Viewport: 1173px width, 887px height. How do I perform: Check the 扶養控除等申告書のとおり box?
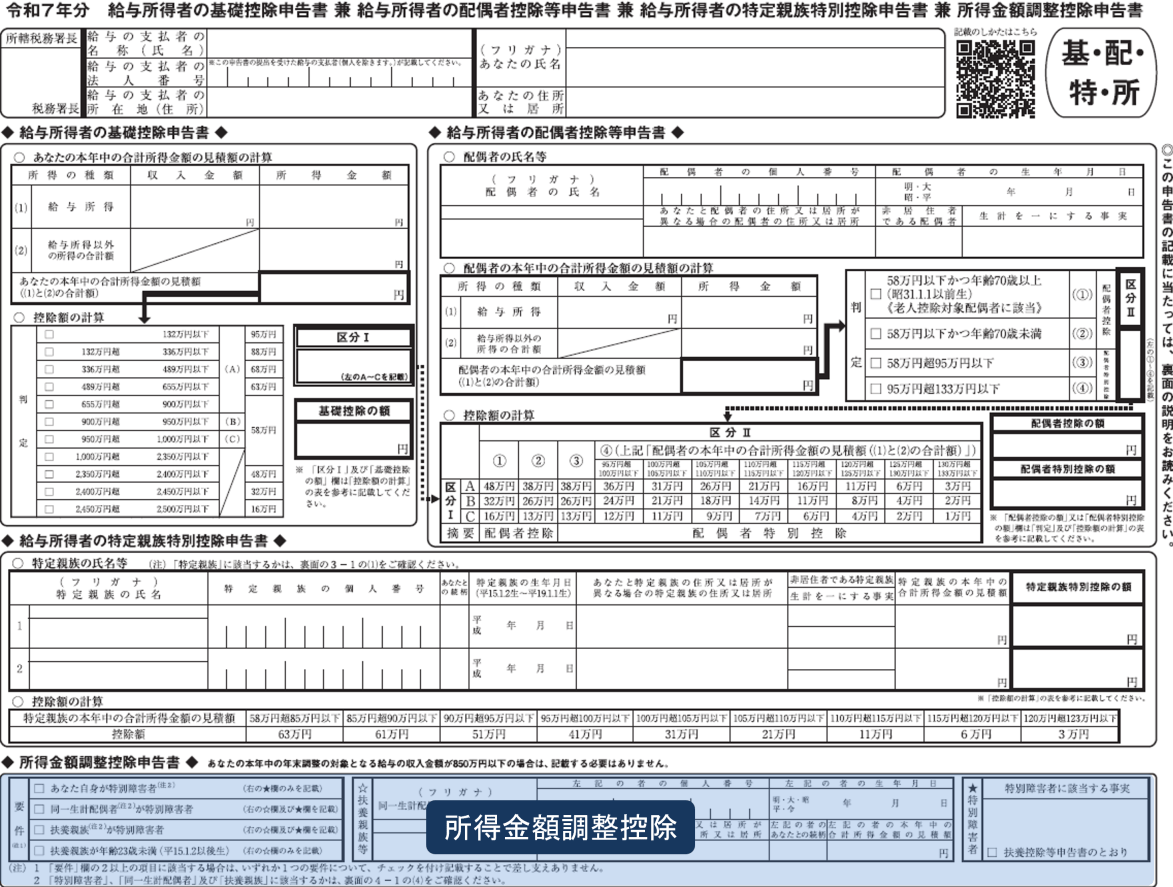991,853
